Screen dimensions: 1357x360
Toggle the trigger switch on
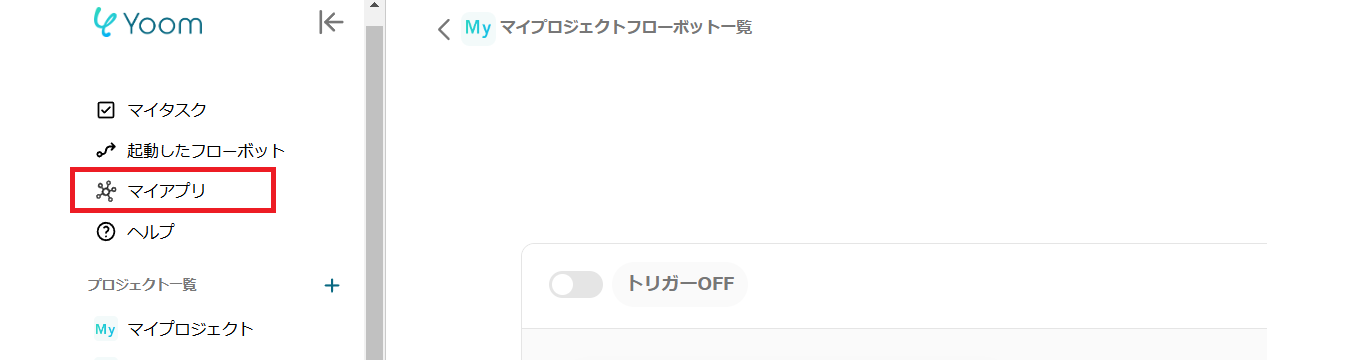(576, 284)
